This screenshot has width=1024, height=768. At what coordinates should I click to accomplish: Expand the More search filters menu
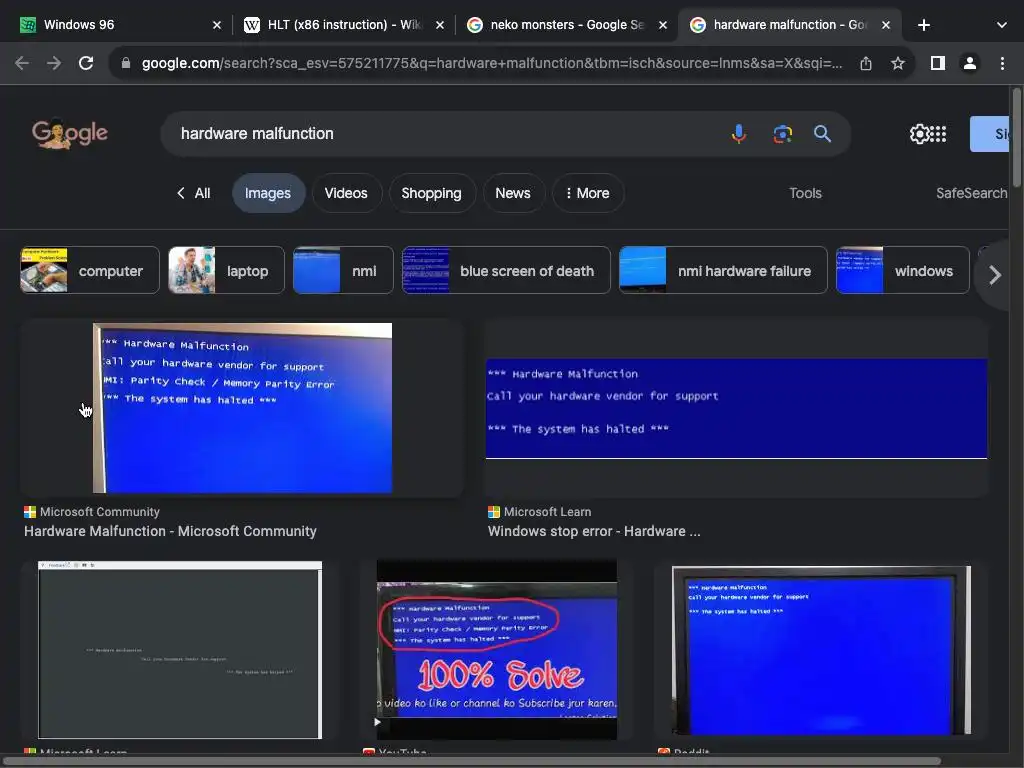coord(588,193)
